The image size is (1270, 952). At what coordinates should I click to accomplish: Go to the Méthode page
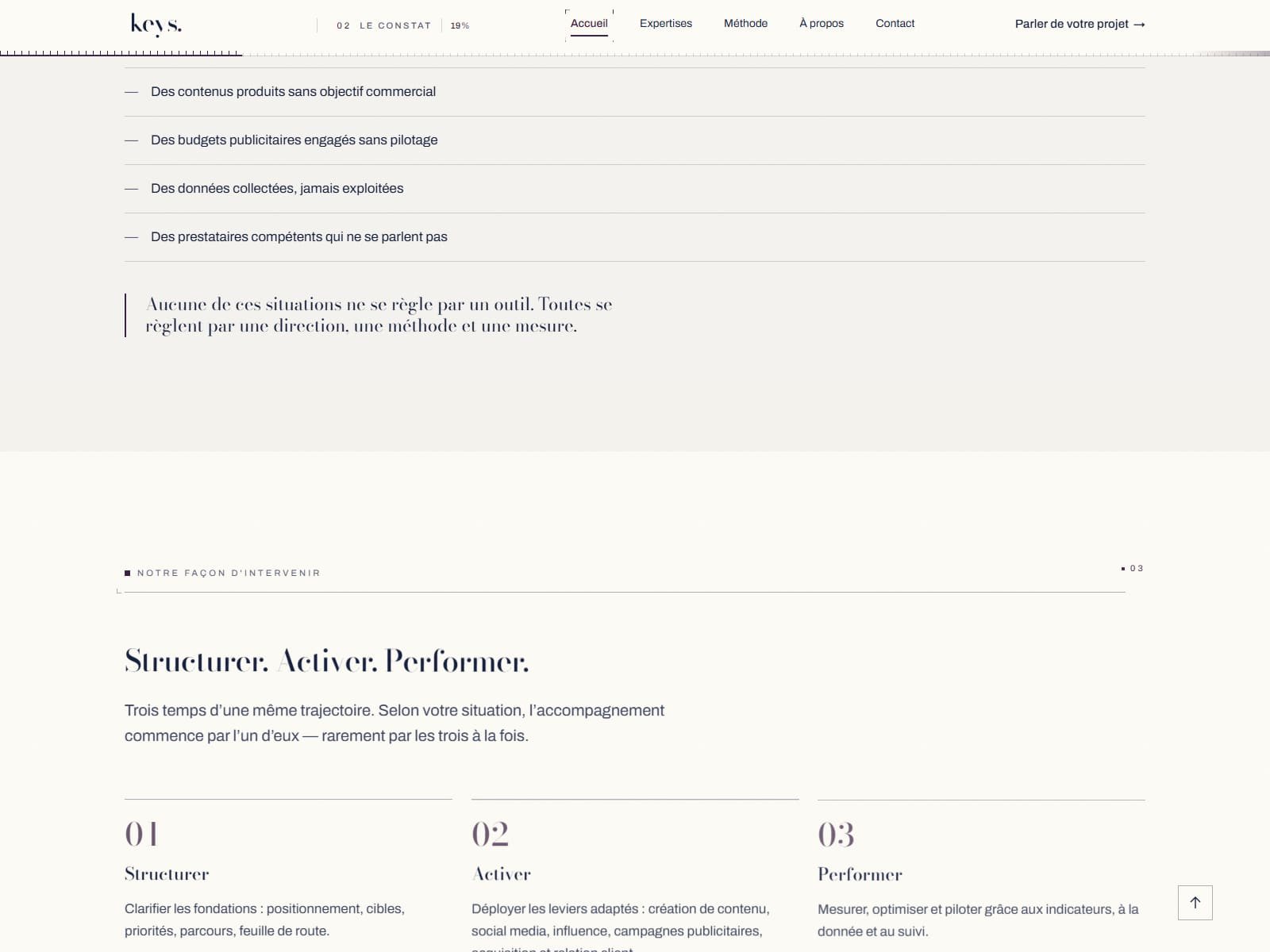click(x=745, y=24)
